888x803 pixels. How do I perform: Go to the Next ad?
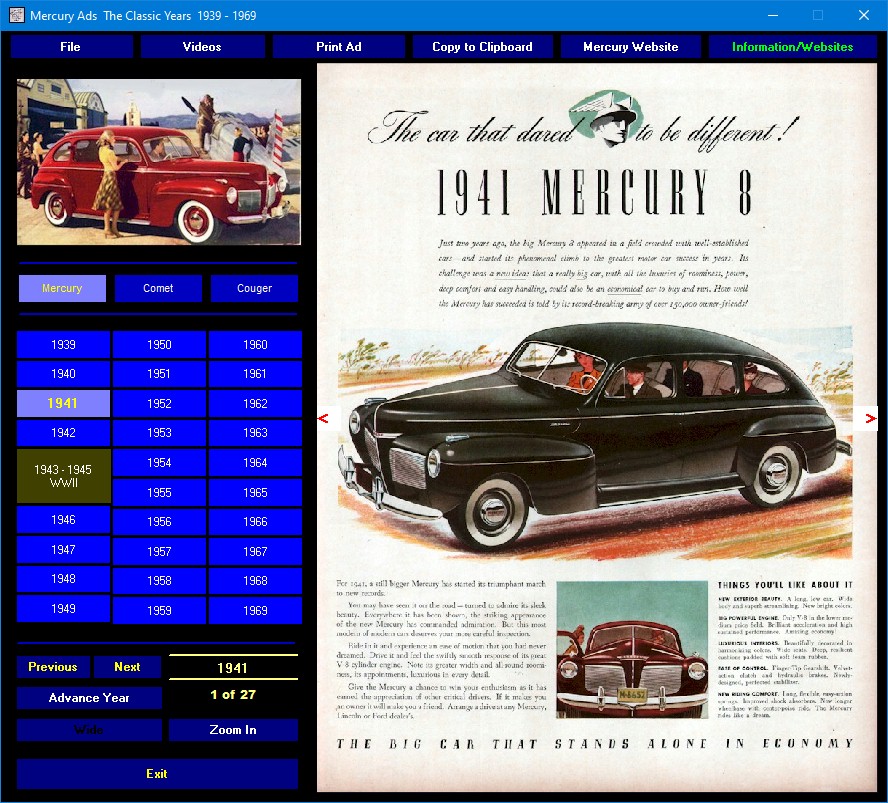click(127, 667)
